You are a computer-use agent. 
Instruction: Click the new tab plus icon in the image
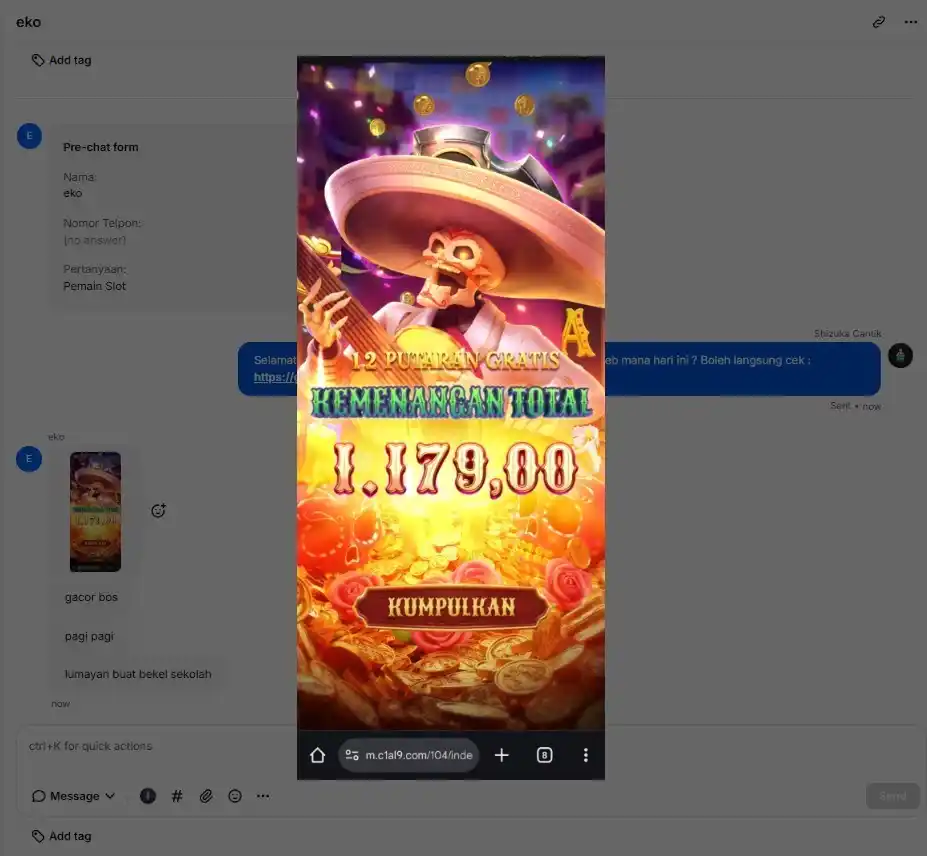(x=501, y=755)
